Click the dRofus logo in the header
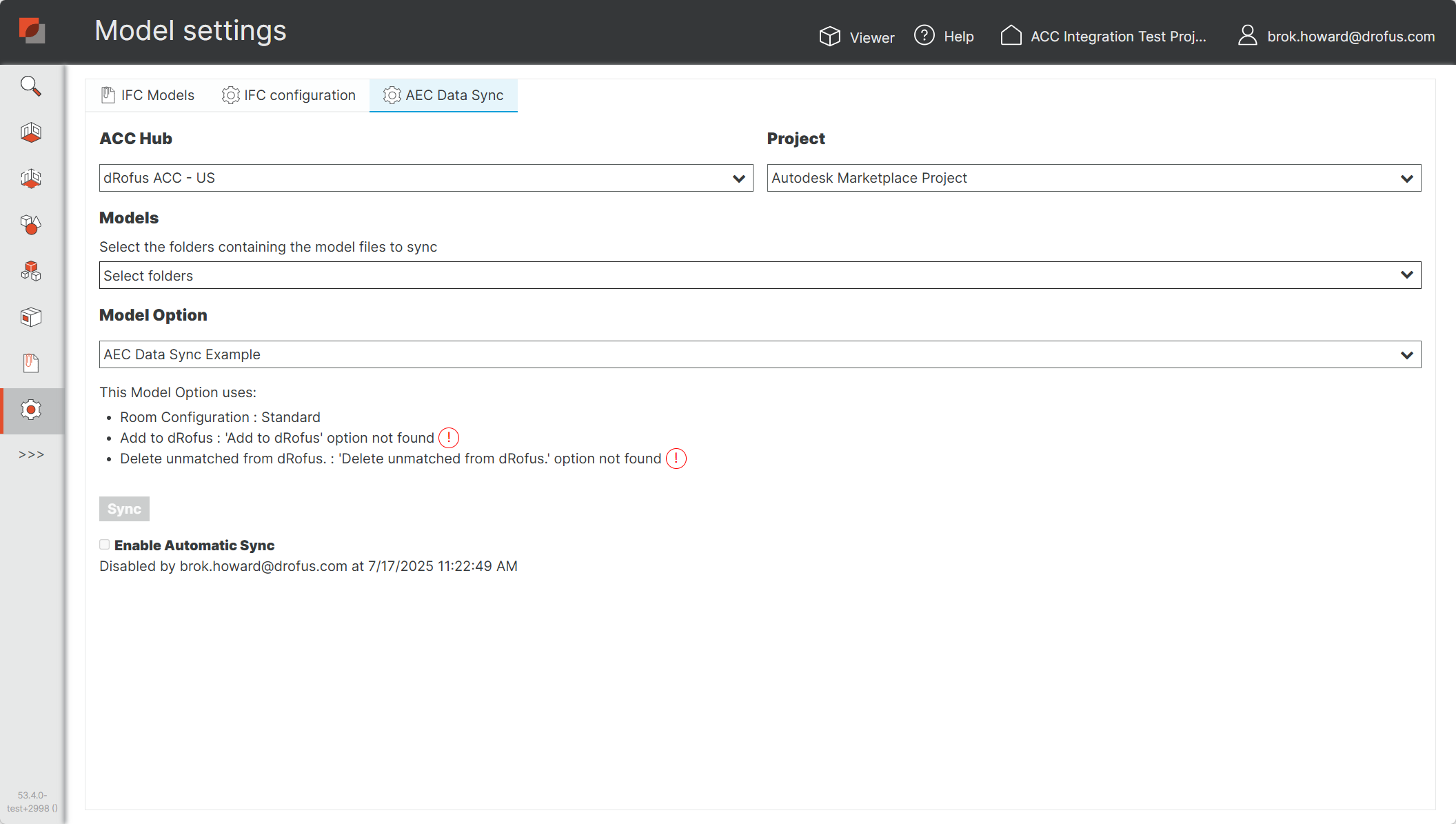Viewport: 1456px width, 824px height. tap(32, 31)
